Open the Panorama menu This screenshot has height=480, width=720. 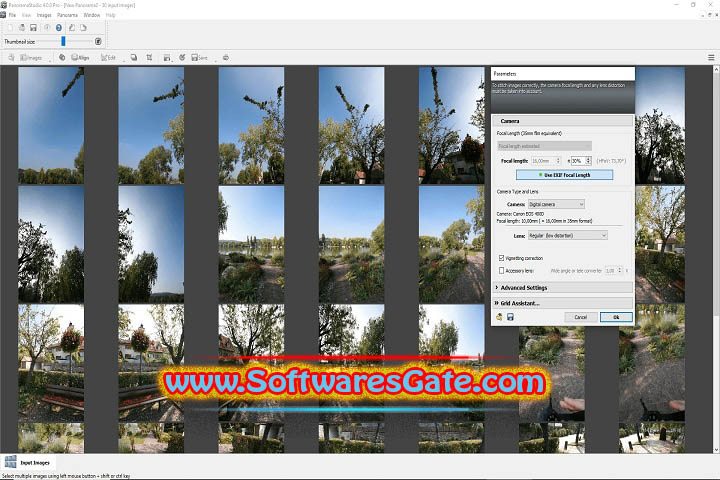(68, 15)
